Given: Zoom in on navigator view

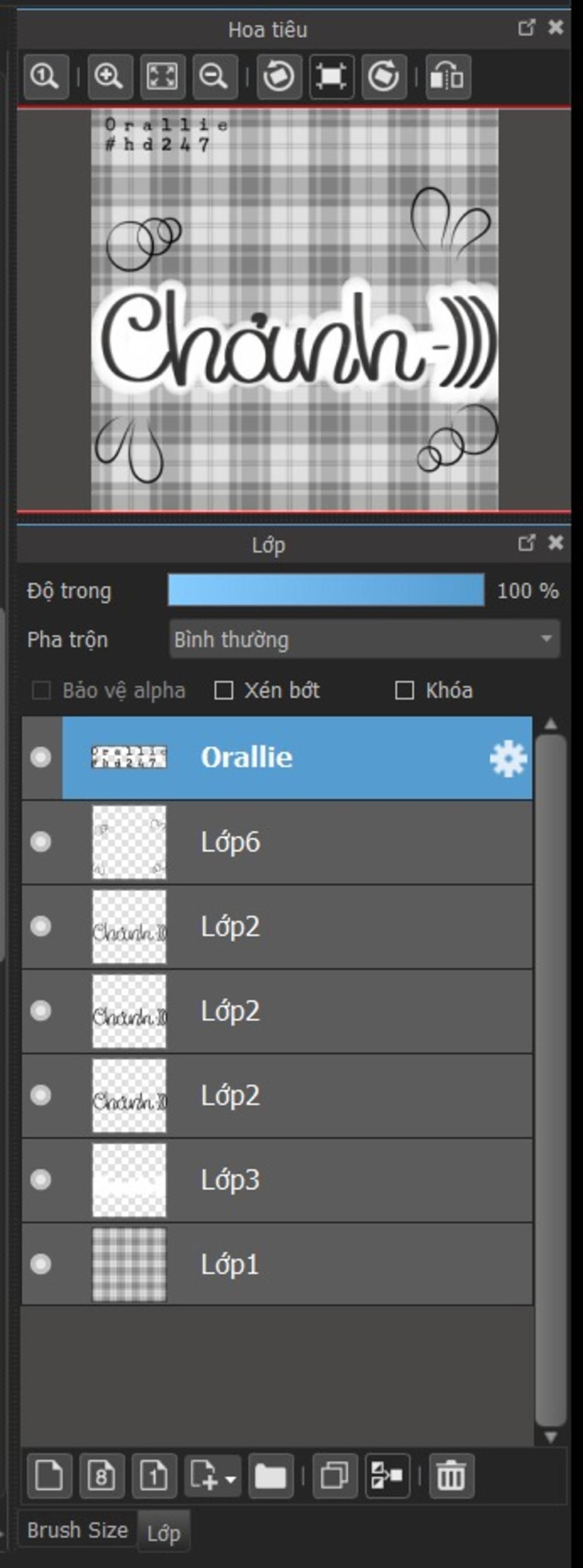Looking at the screenshot, I should pos(110,77).
